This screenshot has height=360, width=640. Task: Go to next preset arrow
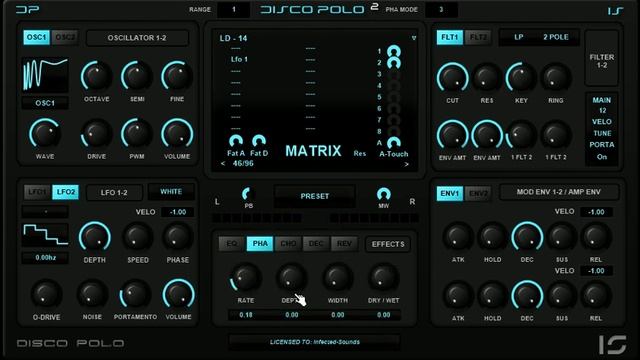tap(407, 164)
